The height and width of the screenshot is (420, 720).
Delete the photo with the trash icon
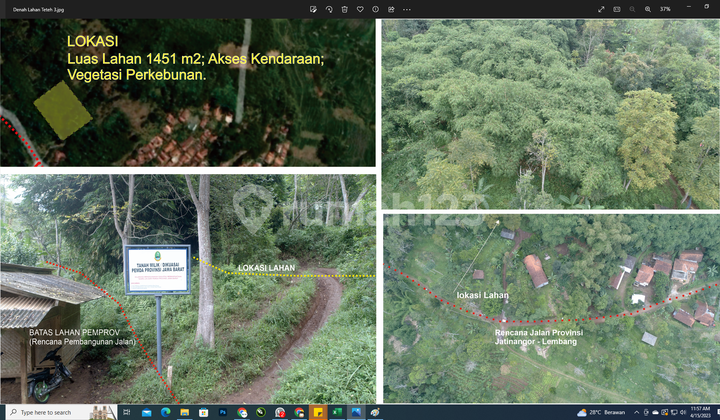(x=344, y=9)
